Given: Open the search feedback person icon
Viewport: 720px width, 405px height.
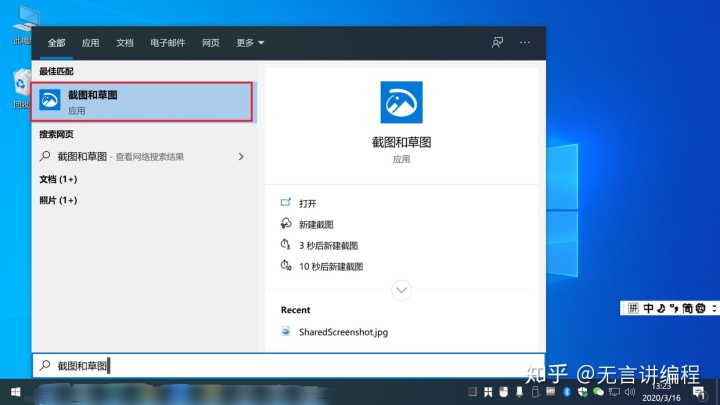Looking at the screenshot, I should [497, 43].
